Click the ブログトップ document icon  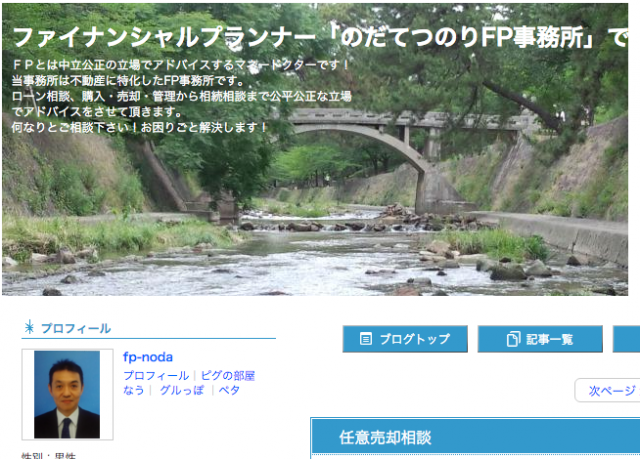point(366,339)
